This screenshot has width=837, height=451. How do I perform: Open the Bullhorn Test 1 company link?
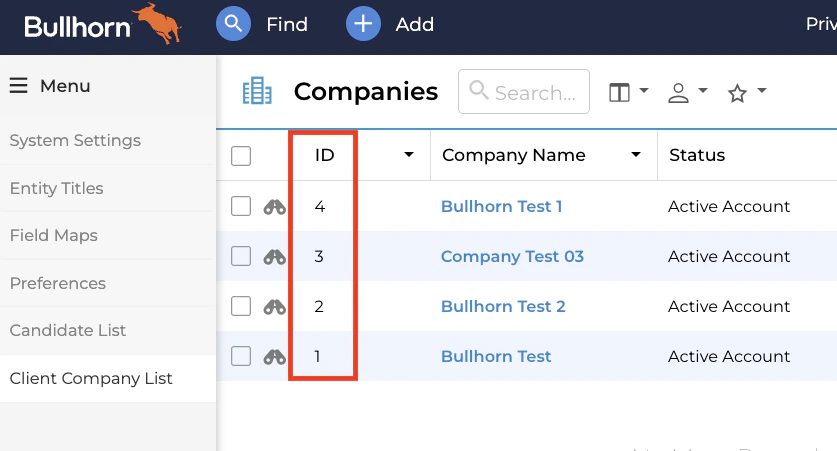501,207
